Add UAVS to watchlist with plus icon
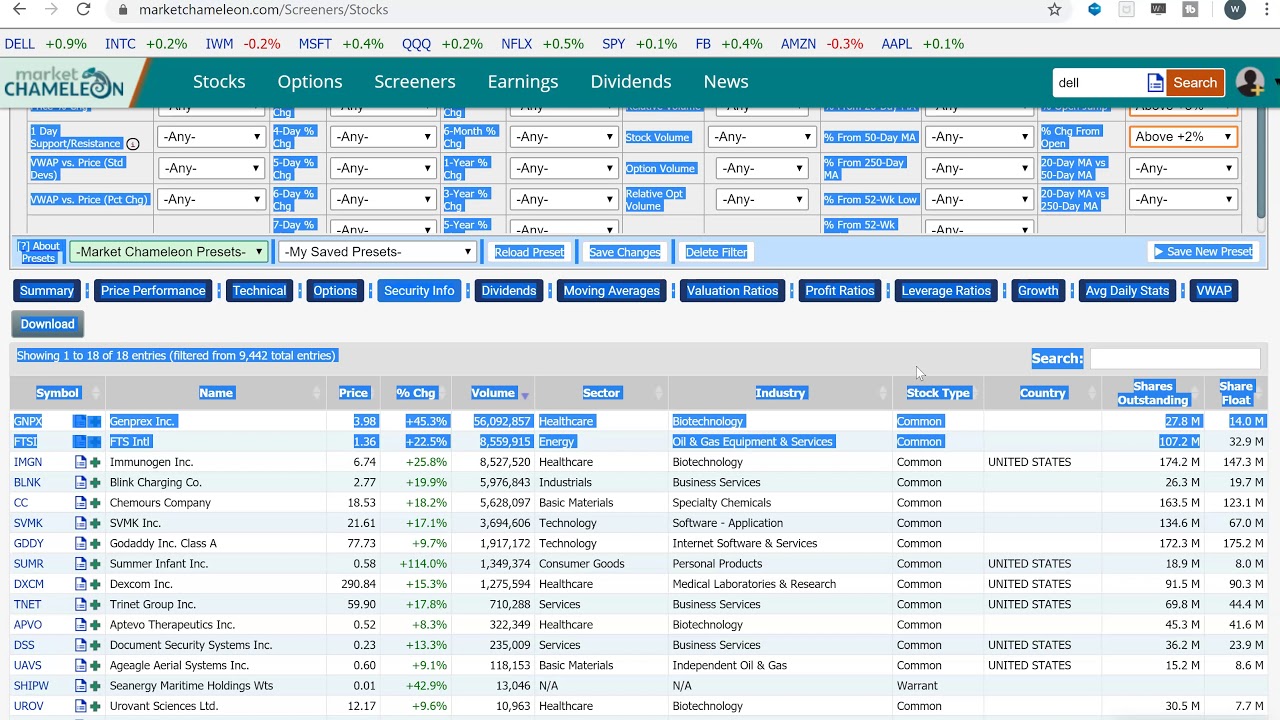 [x=95, y=665]
